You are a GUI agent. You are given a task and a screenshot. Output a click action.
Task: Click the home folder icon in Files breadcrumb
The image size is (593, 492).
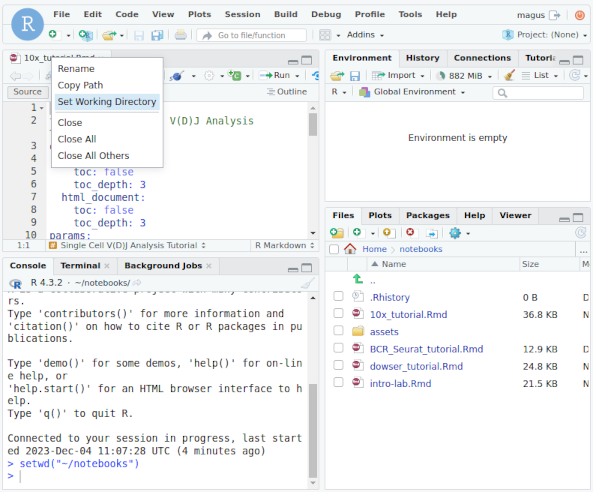click(350, 249)
